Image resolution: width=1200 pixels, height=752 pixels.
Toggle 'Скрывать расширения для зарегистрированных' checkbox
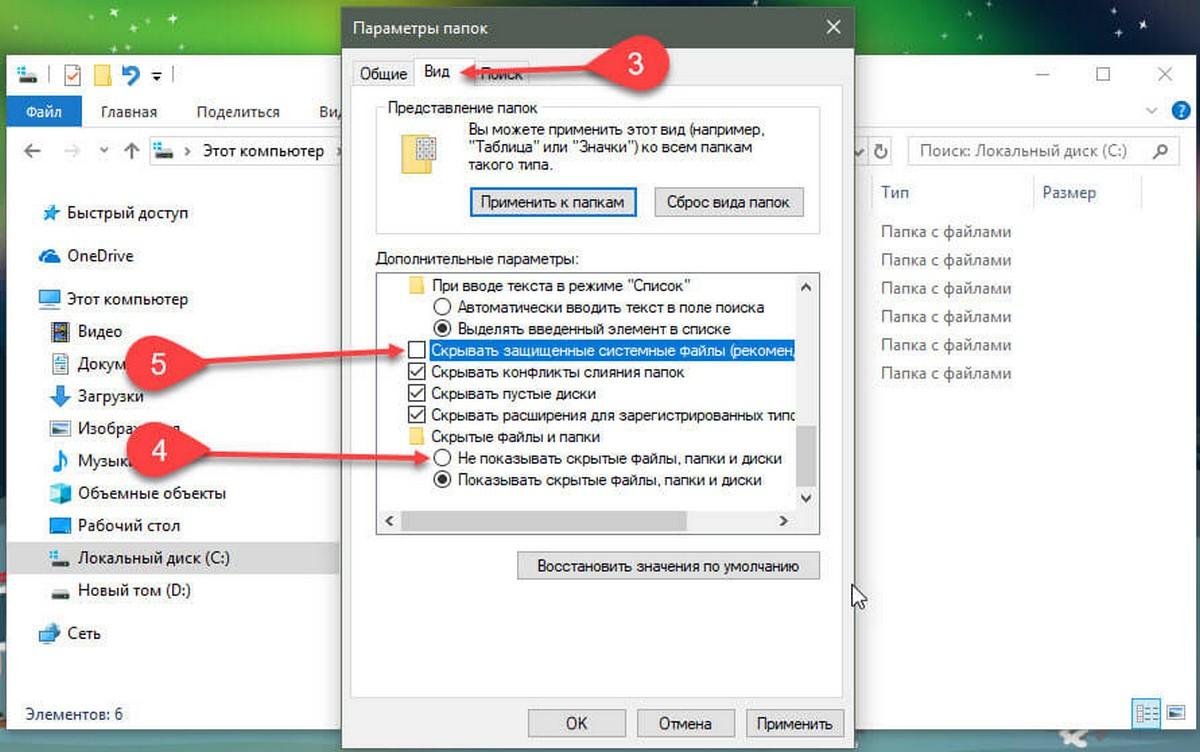(417, 414)
